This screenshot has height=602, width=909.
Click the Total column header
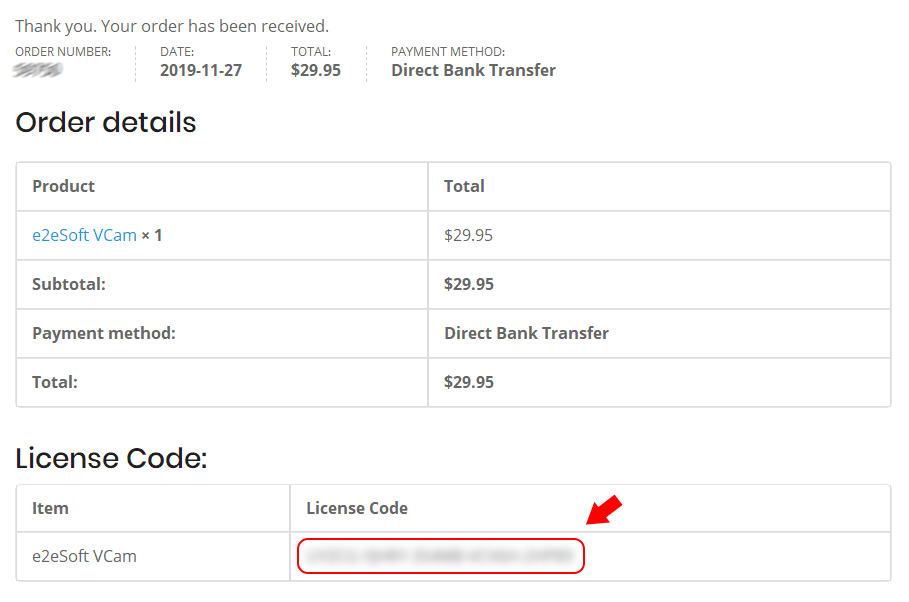coord(464,186)
